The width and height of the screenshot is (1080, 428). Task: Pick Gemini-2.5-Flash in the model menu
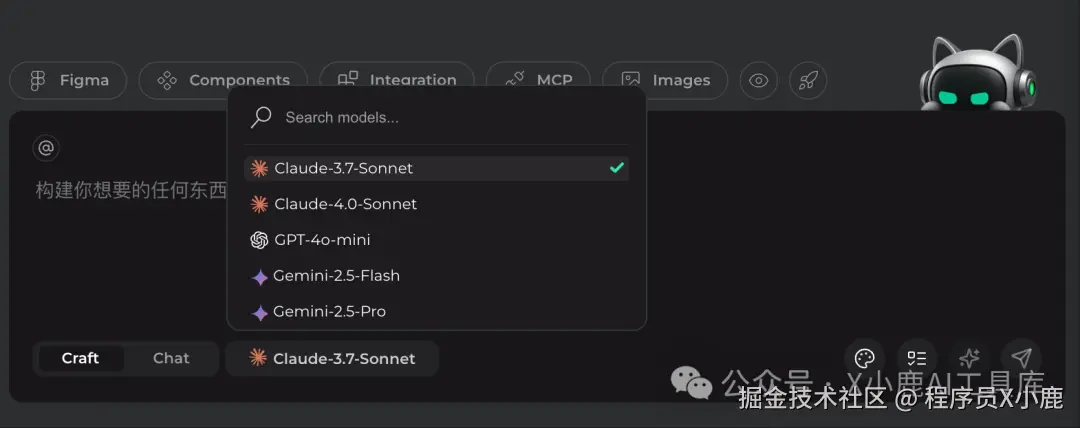pyautogui.click(x=336, y=276)
